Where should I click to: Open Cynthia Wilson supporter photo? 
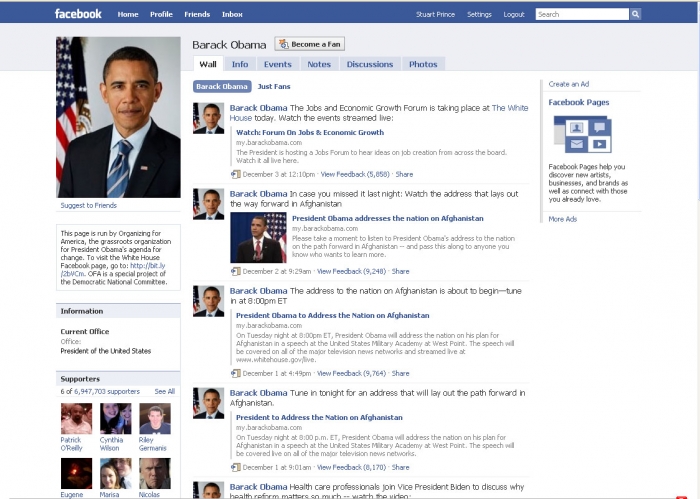click(116, 419)
